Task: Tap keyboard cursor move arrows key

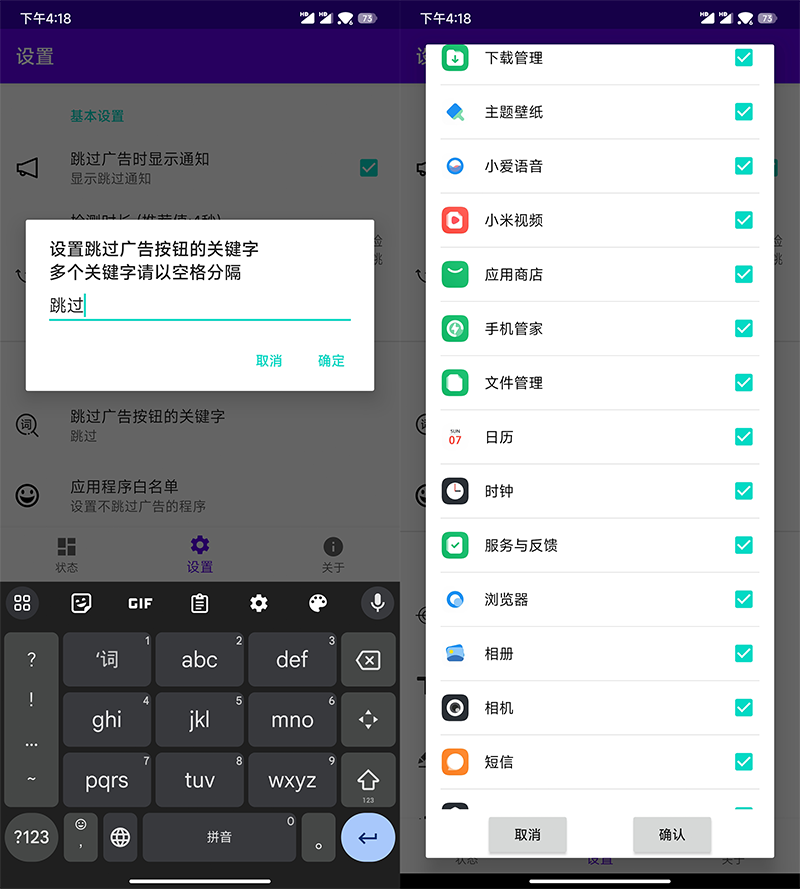Action: click(x=368, y=719)
